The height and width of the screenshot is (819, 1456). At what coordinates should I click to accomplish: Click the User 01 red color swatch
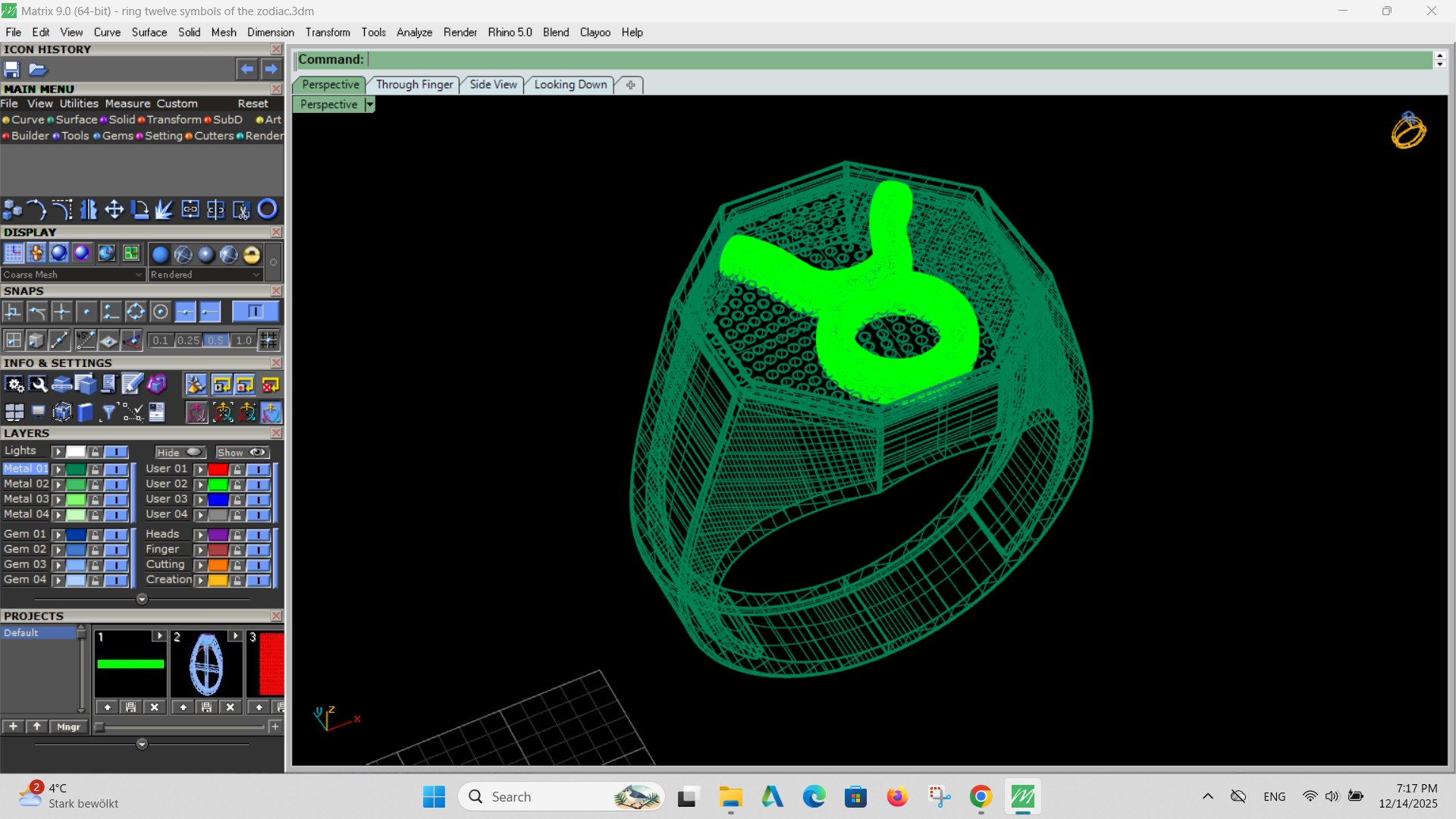[218, 469]
